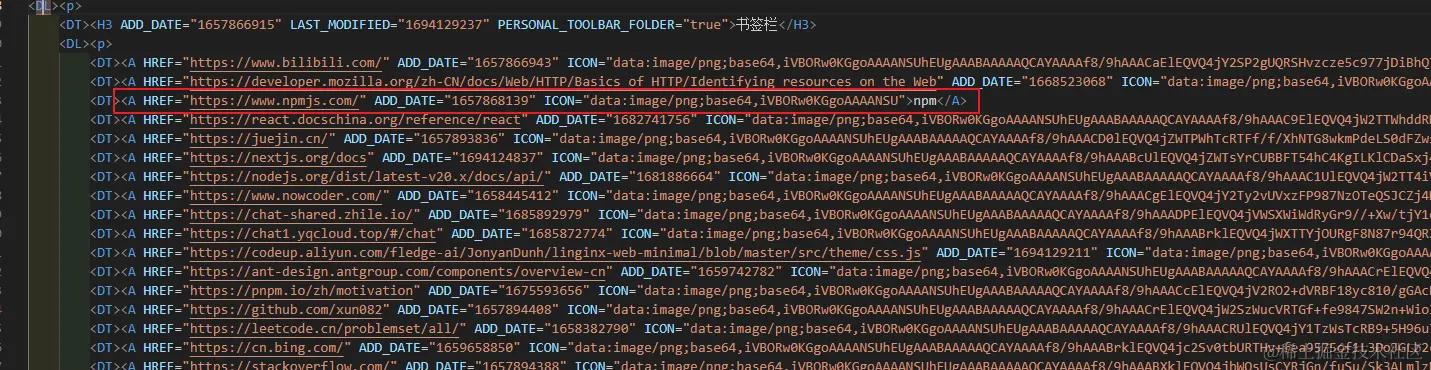Click the ADD_DATE value 1659742782
1431x370 pixels.
730,271
